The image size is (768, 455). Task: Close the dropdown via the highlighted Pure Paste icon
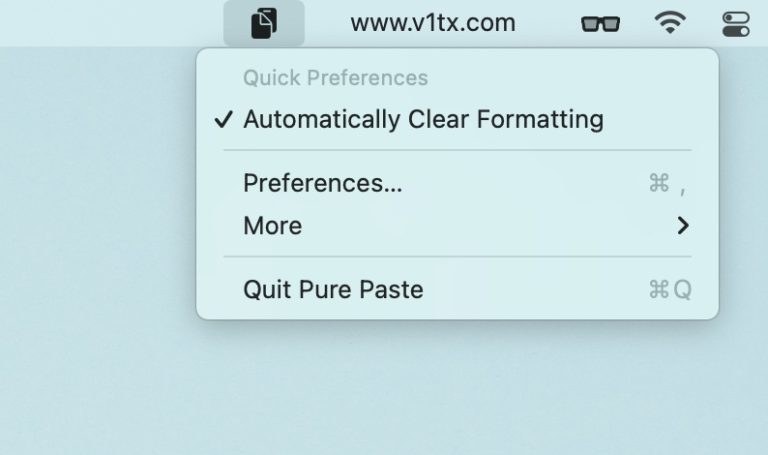pos(264,23)
